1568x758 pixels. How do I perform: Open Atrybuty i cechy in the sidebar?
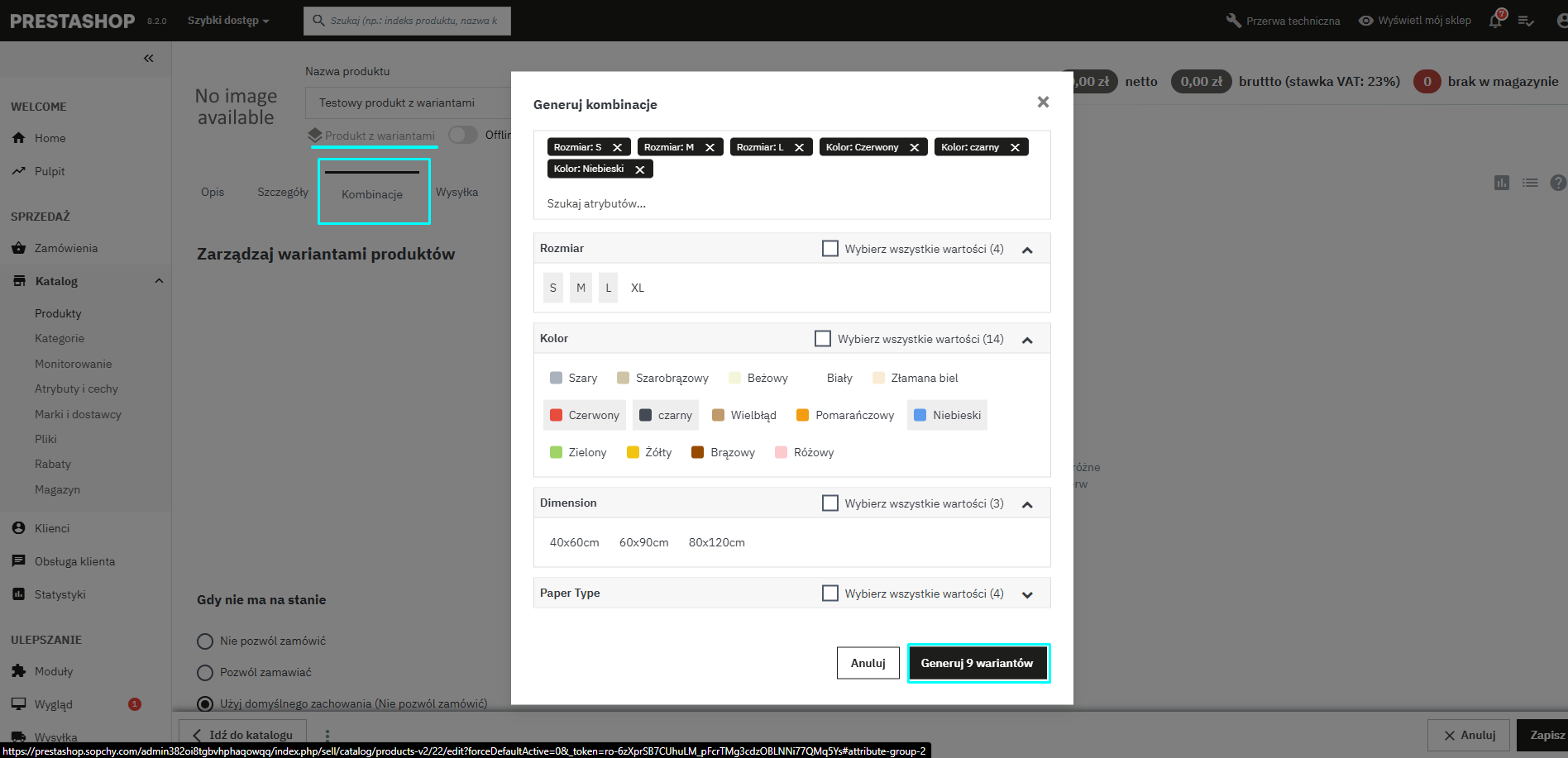[76, 389]
